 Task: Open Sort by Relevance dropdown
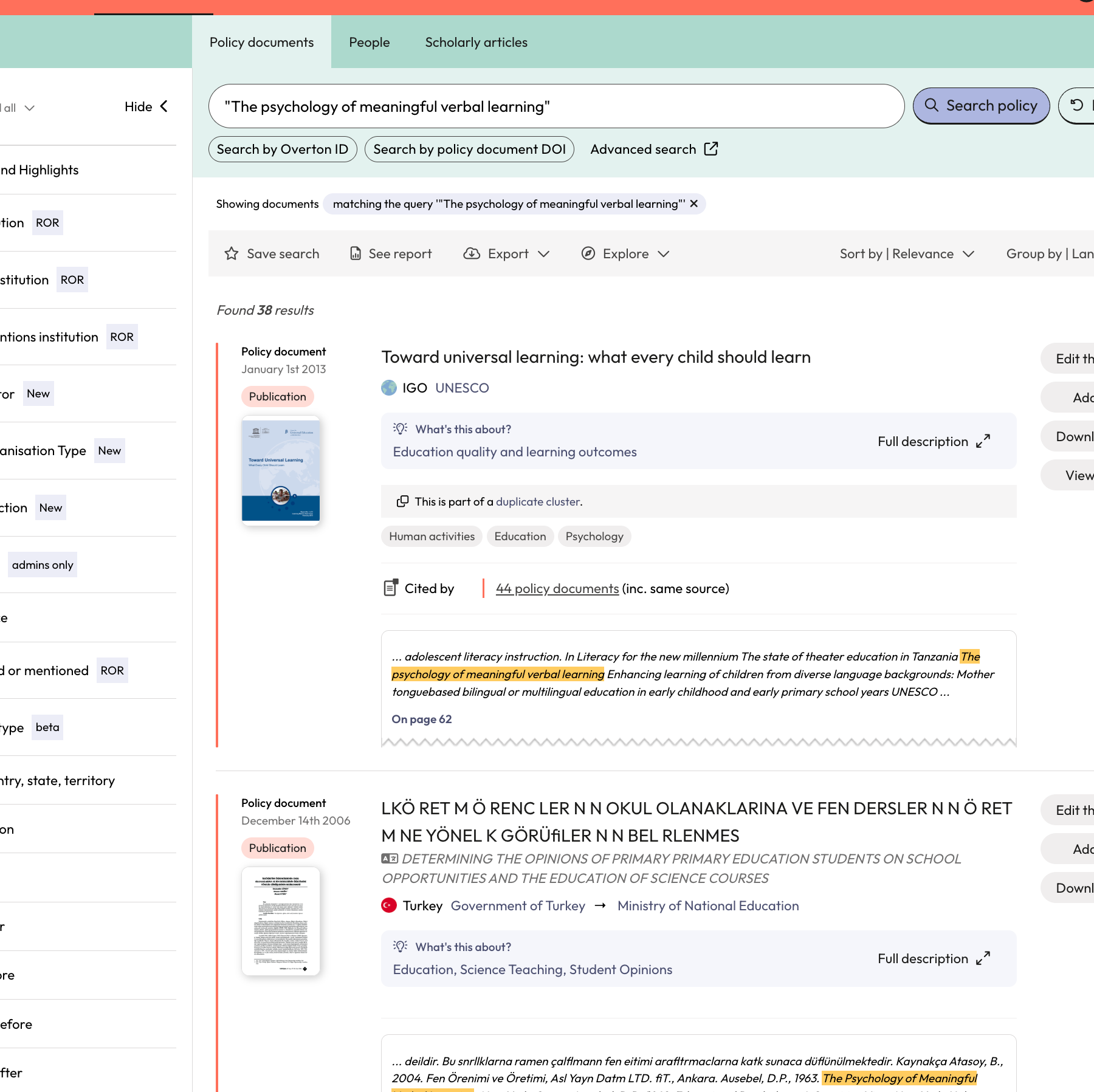[x=907, y=253]
